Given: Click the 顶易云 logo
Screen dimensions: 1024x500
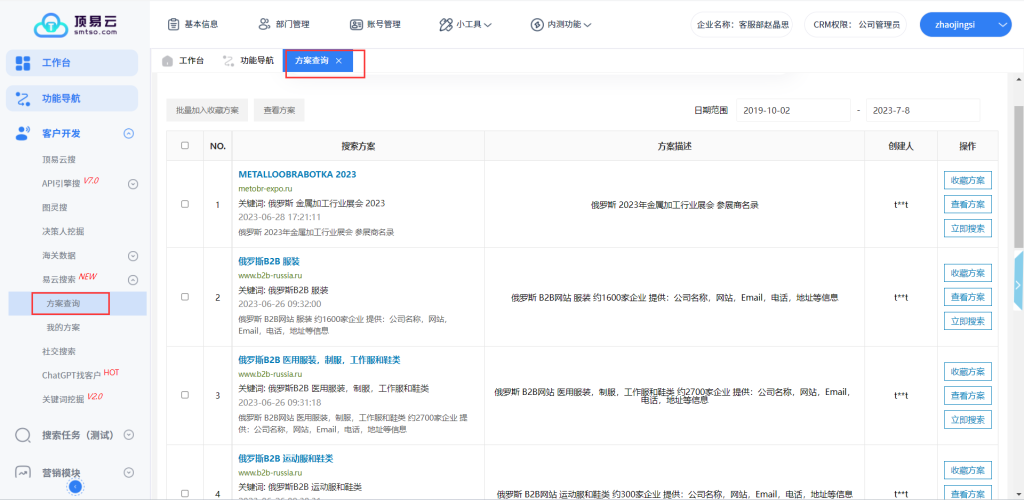Looking at the screenshot, I should pyautogui.click(x=75, y=24).
